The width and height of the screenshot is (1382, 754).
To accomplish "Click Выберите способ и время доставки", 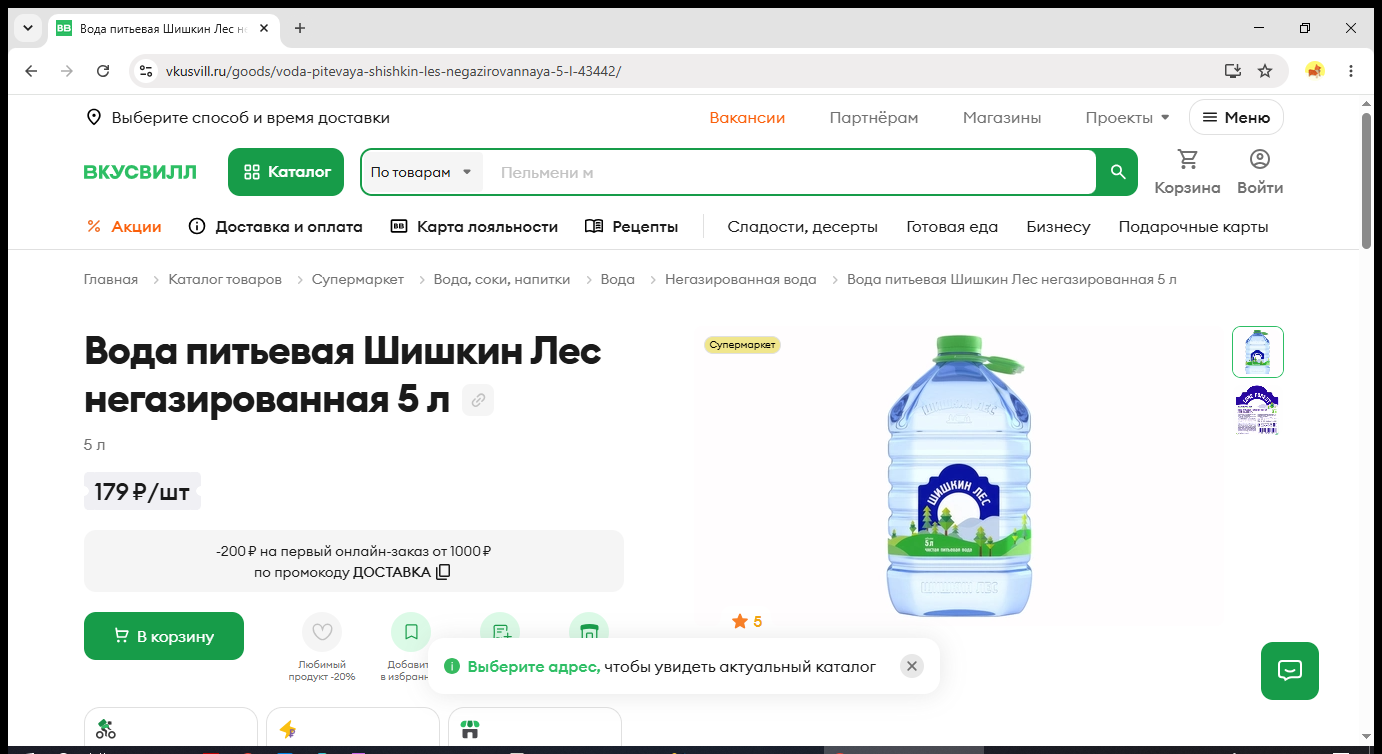I will pos(251,118).
